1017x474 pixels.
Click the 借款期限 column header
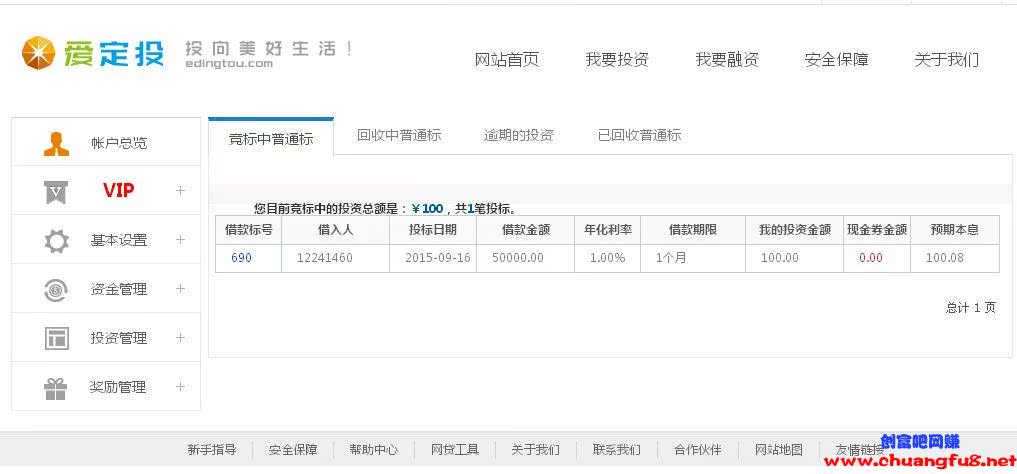(x=693, y=230)
